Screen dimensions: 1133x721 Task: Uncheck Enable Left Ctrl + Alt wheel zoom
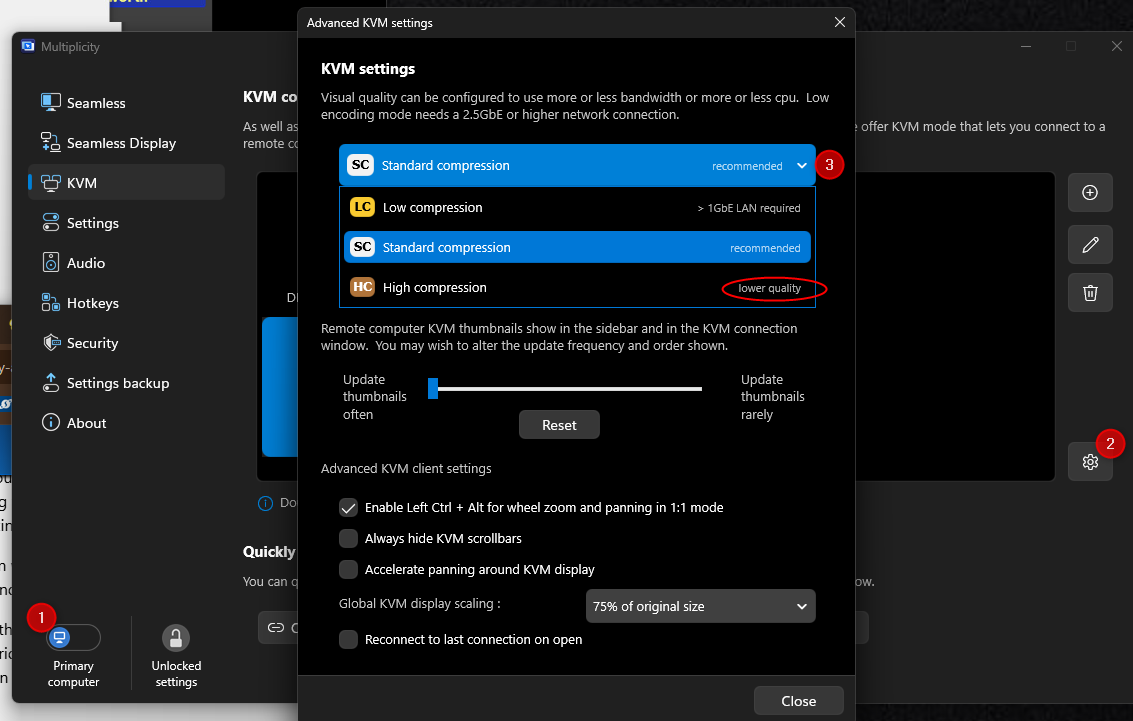coord(348,507)
